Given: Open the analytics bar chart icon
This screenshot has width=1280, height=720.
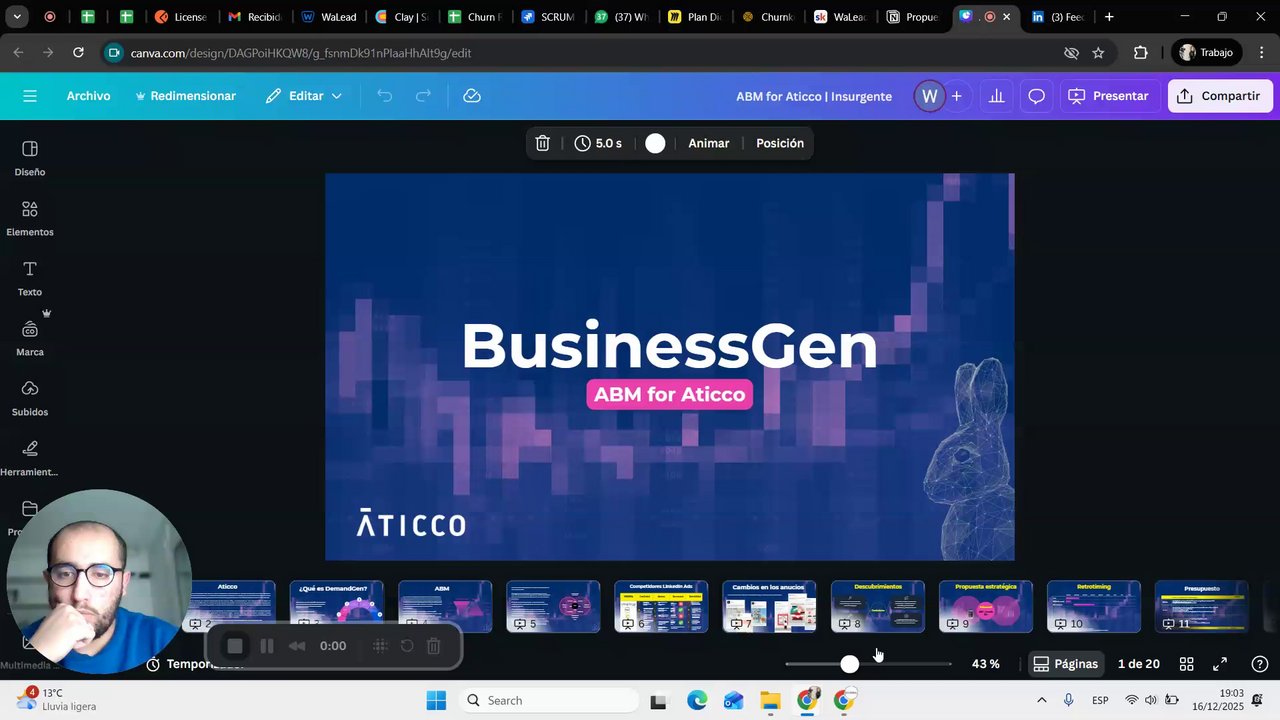Looking at the screenshot, I should pos(997,96).
